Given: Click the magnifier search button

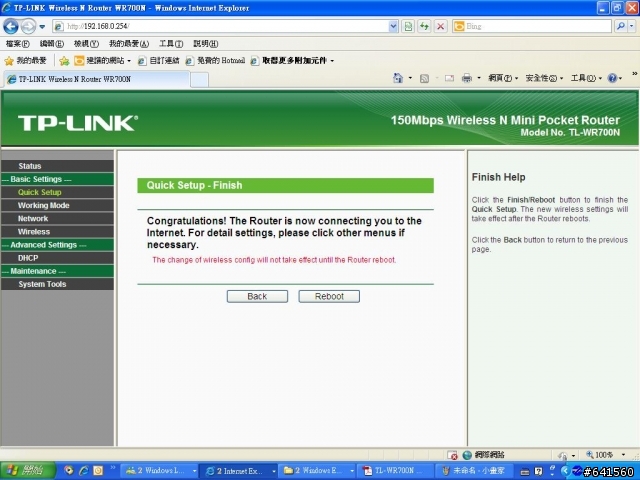Looking at the screenshot, I should click(621, 27).
